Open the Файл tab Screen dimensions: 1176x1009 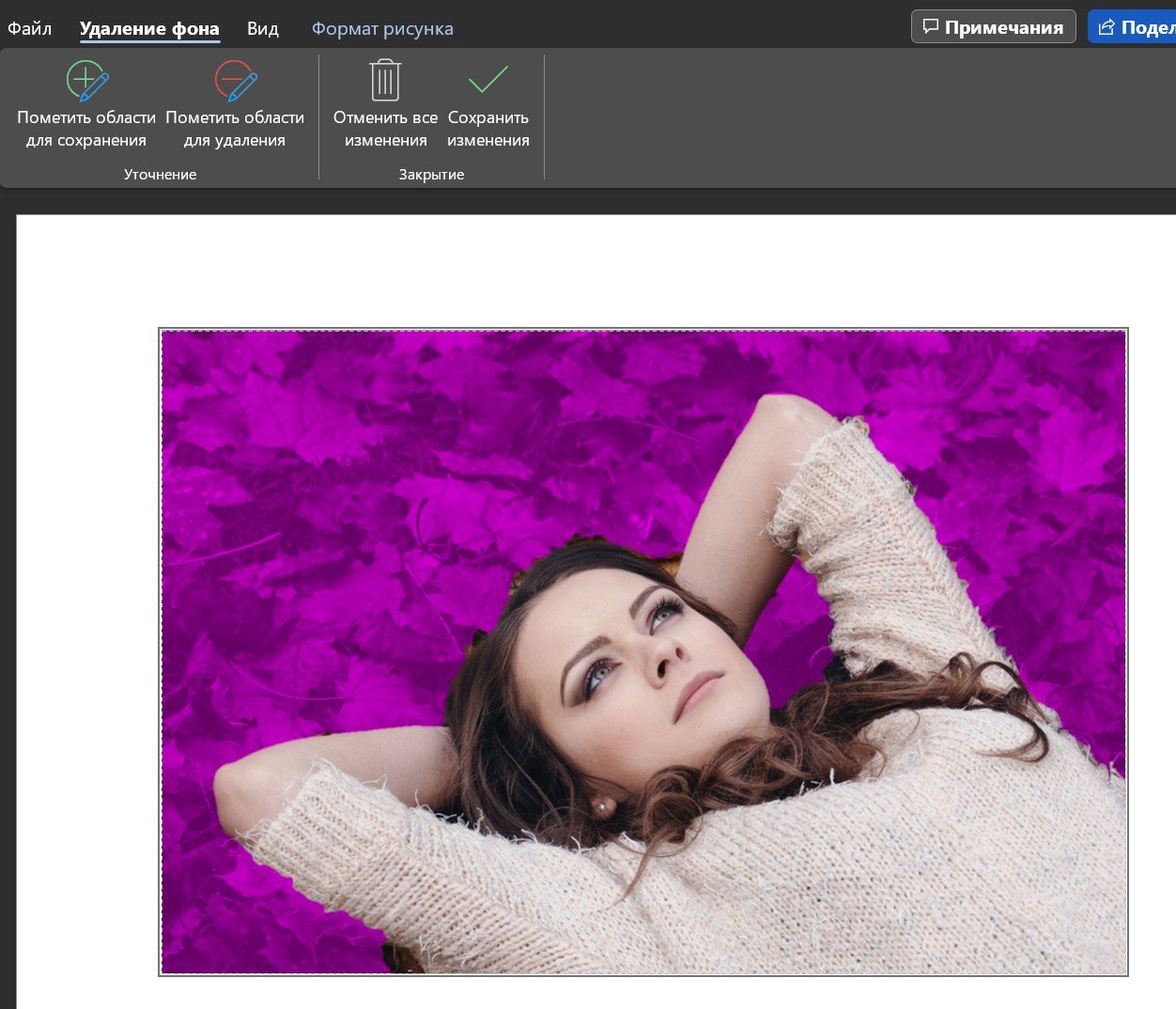tap(29, 28)
